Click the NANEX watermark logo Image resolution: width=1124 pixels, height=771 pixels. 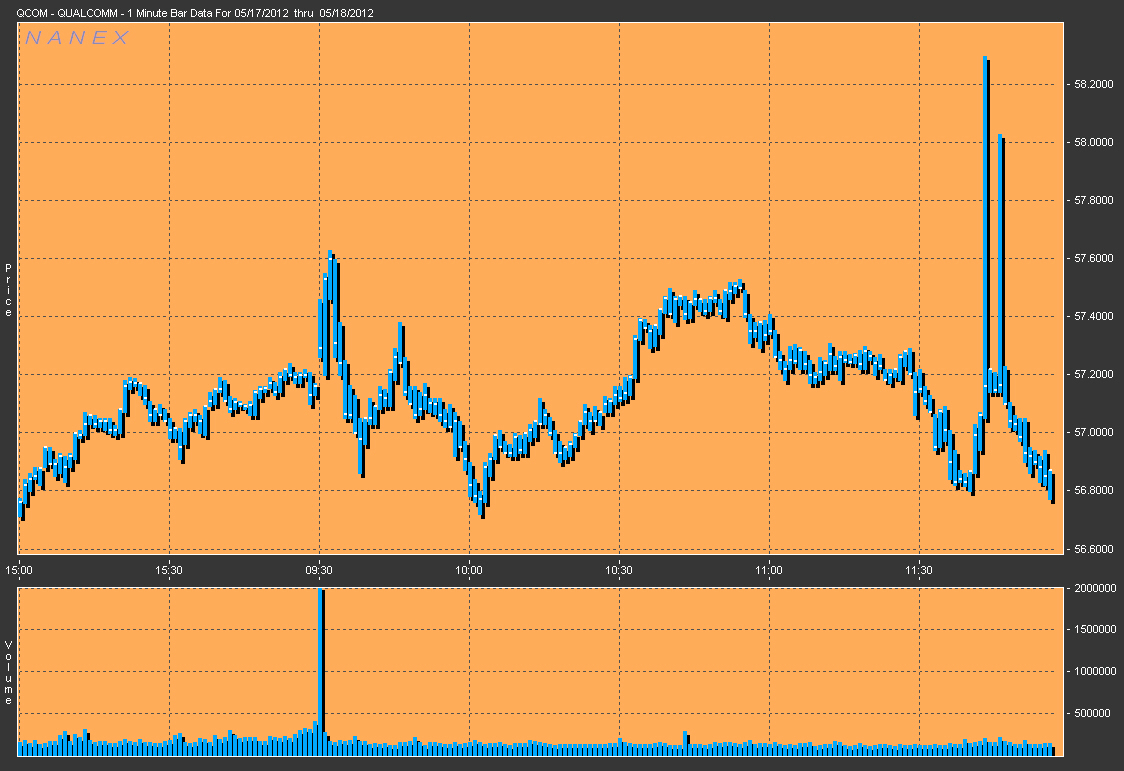pyautogui.click(x=76, y=38)
